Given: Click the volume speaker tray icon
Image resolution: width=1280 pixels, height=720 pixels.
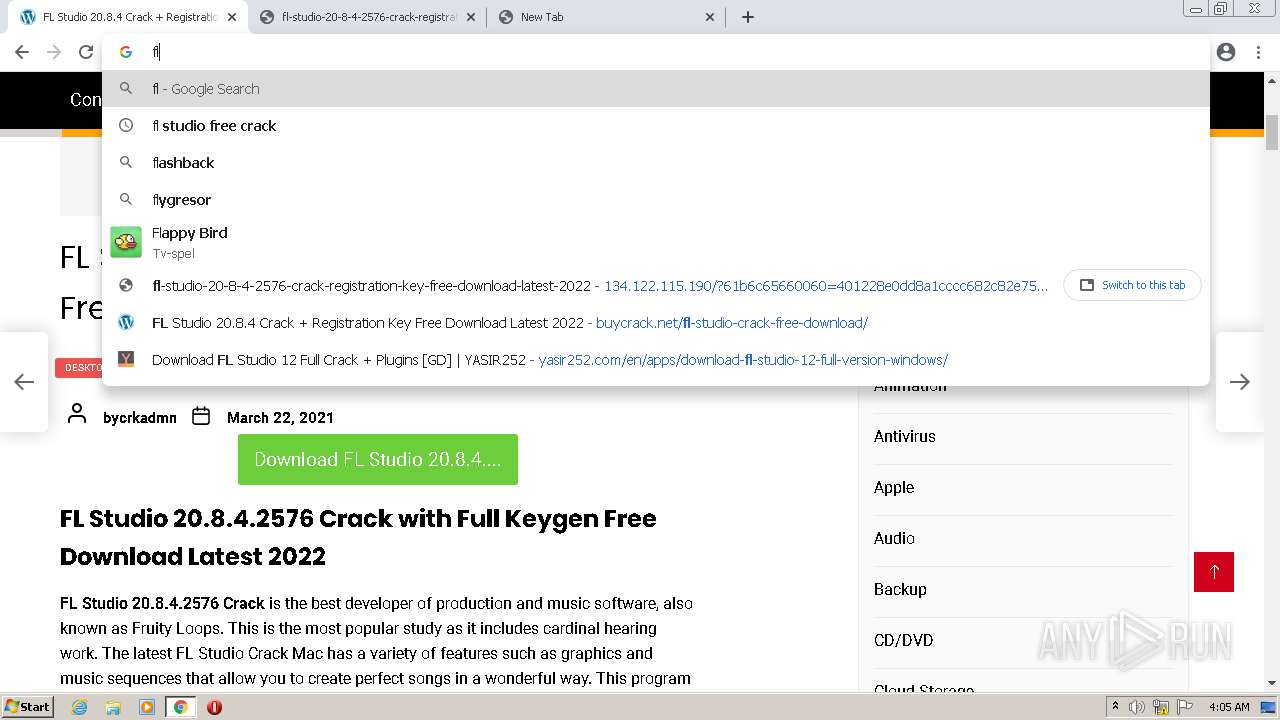Looking at the screenshot, I should tap(1137, 707).
